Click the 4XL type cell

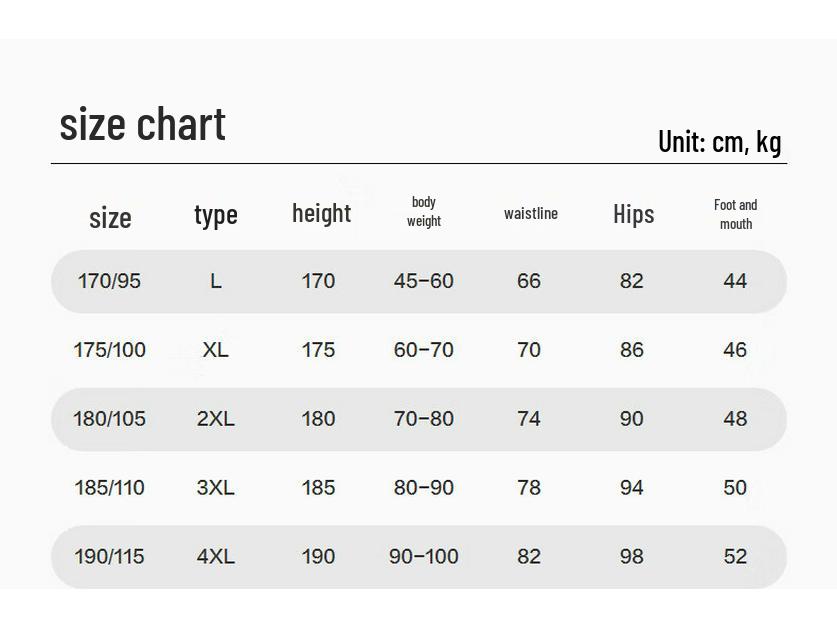(x=215, y=557)
